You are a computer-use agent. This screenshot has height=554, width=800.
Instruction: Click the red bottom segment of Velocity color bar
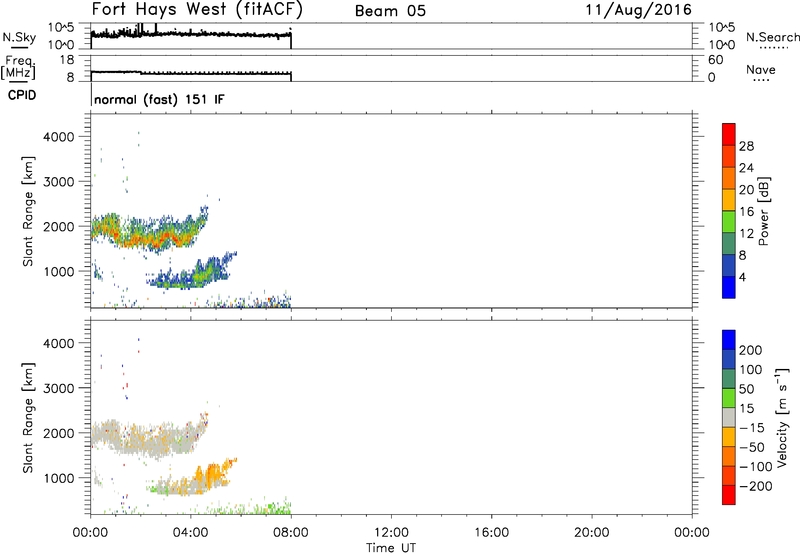pyautogui.click(x=729, y=495)
